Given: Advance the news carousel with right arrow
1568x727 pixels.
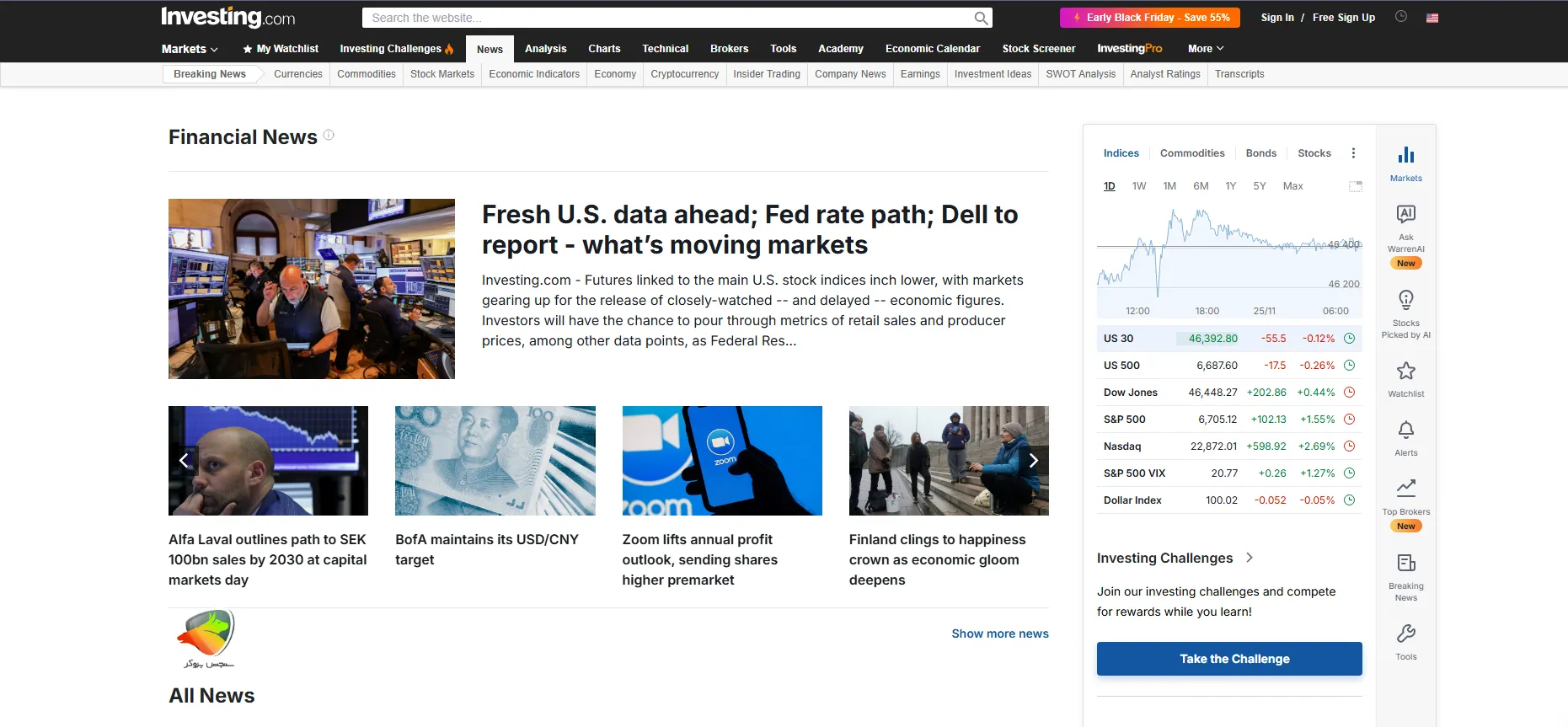Looking at the screenshot, I should [1033, 460].
